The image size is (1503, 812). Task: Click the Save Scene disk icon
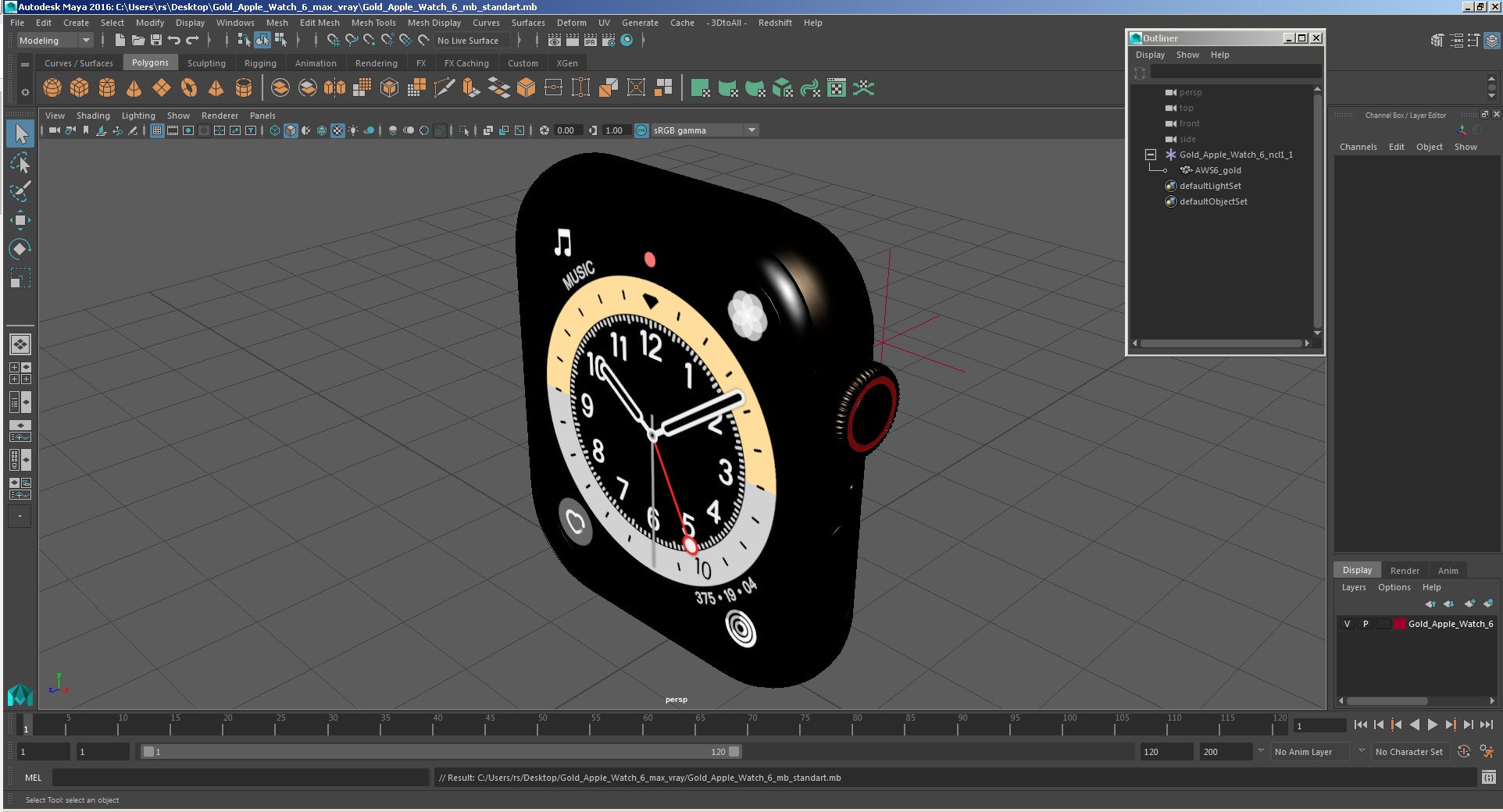156,40
